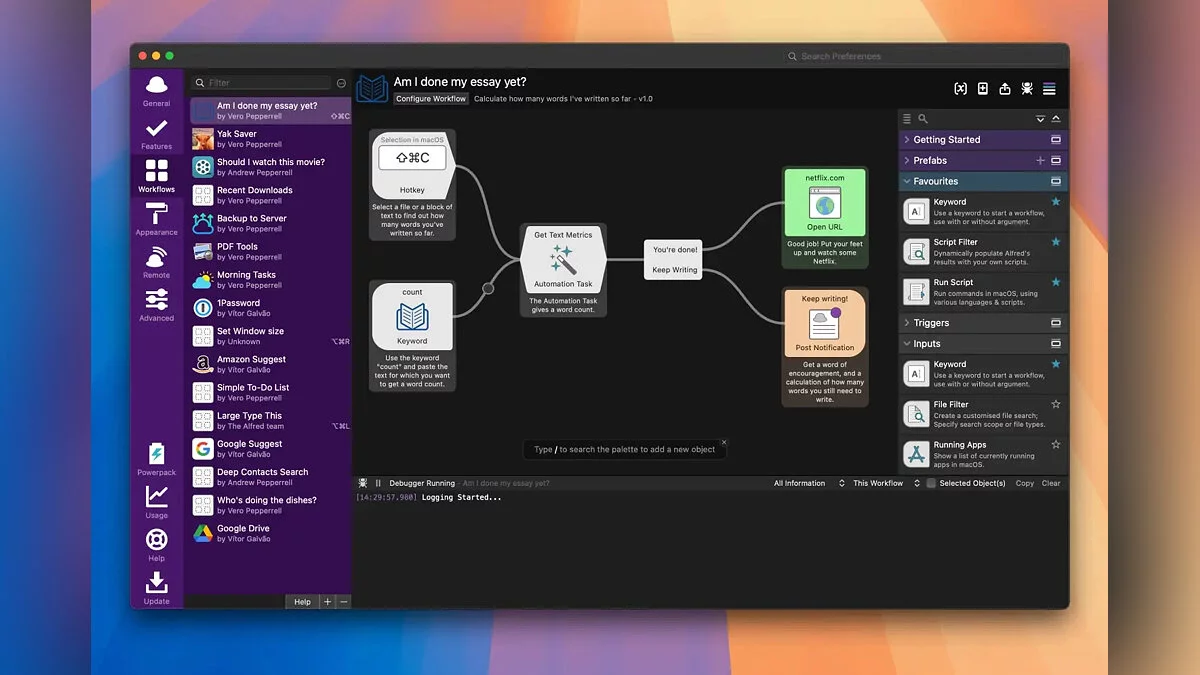Open the Usage statistics section
Screen dimensions: 1200x675
[156, 502]
